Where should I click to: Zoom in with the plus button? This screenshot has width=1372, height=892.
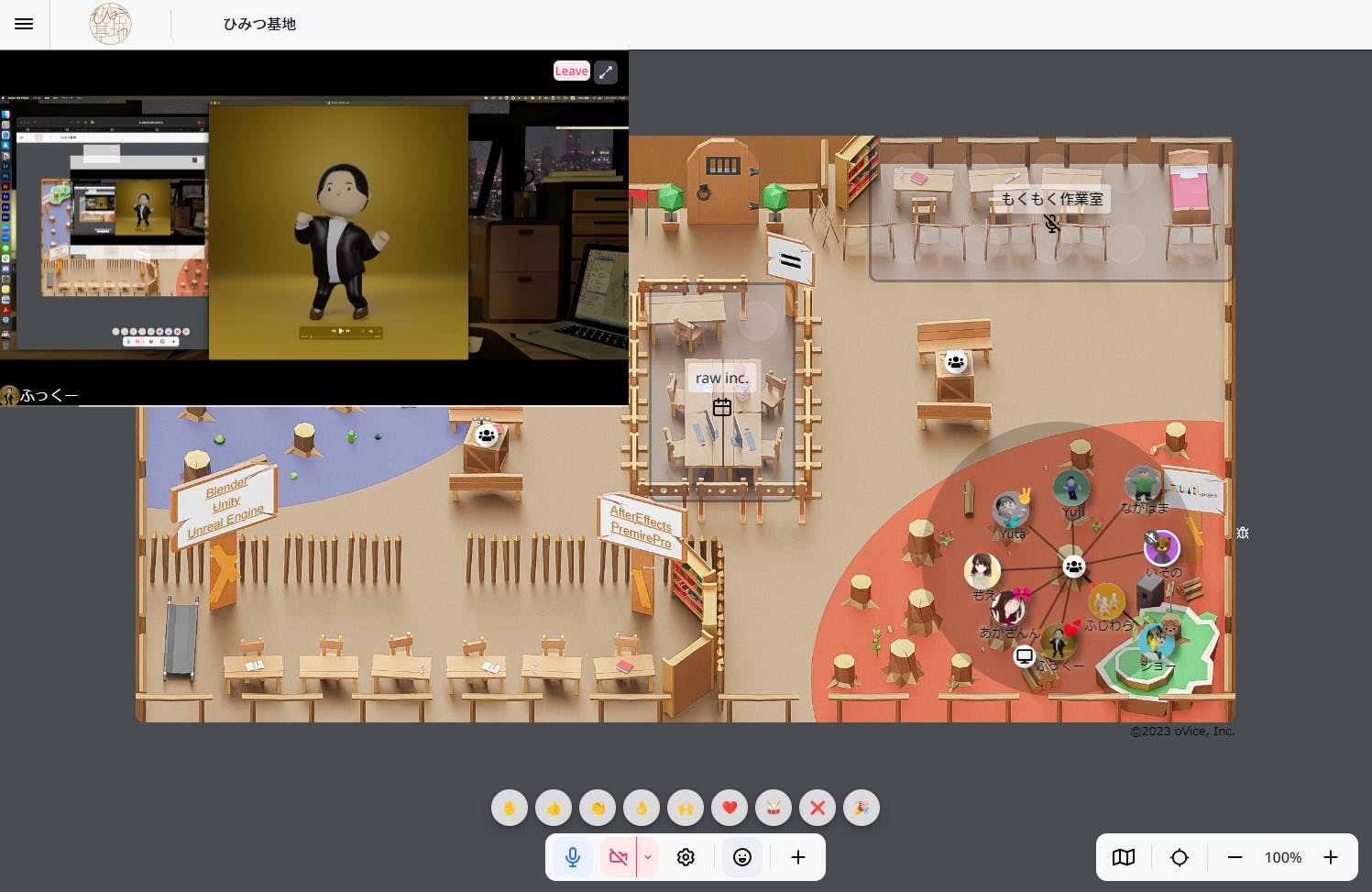pyautogui.click(x=1331, y=857)
